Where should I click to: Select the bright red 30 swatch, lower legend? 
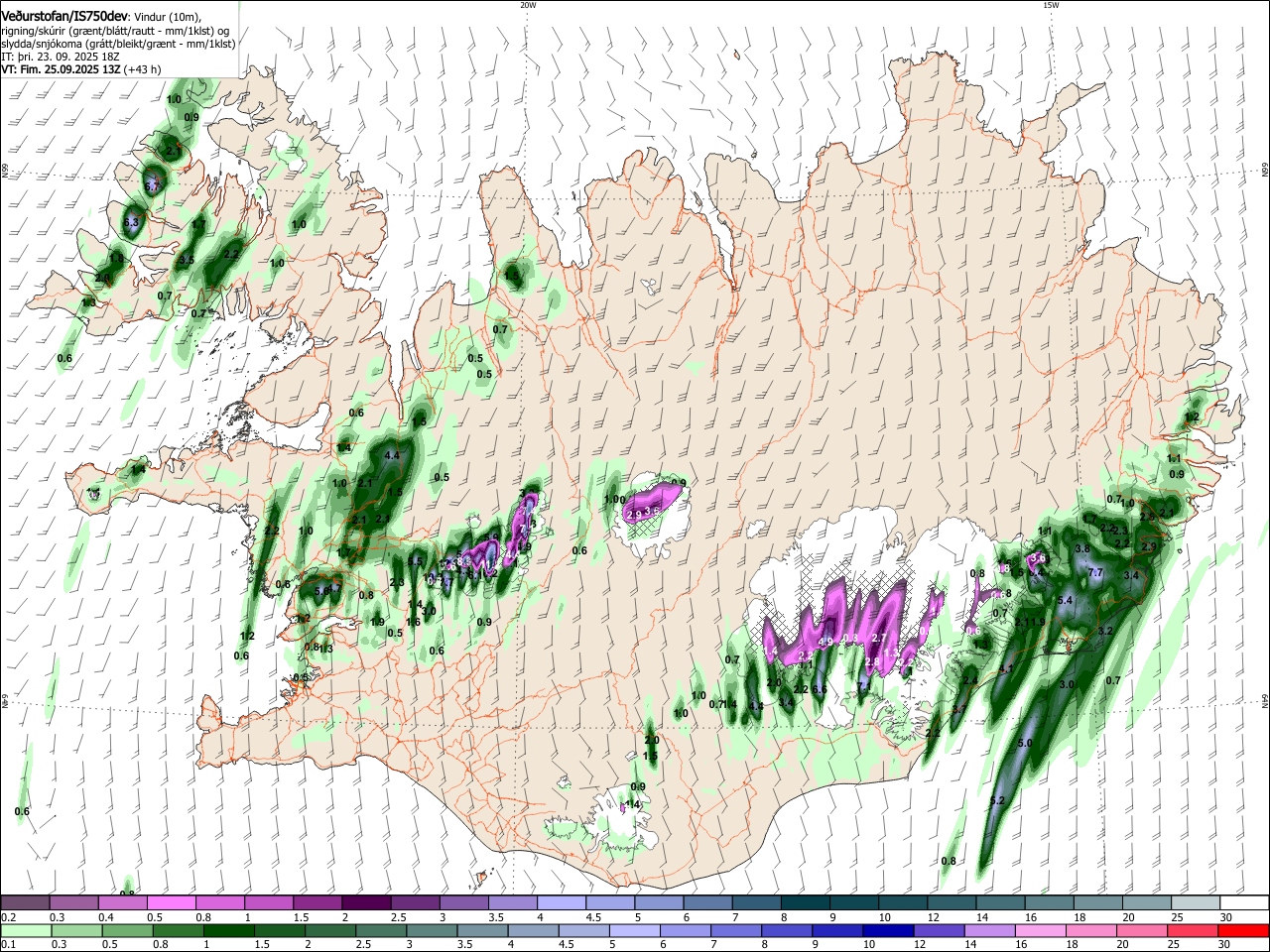point(1243,930)
